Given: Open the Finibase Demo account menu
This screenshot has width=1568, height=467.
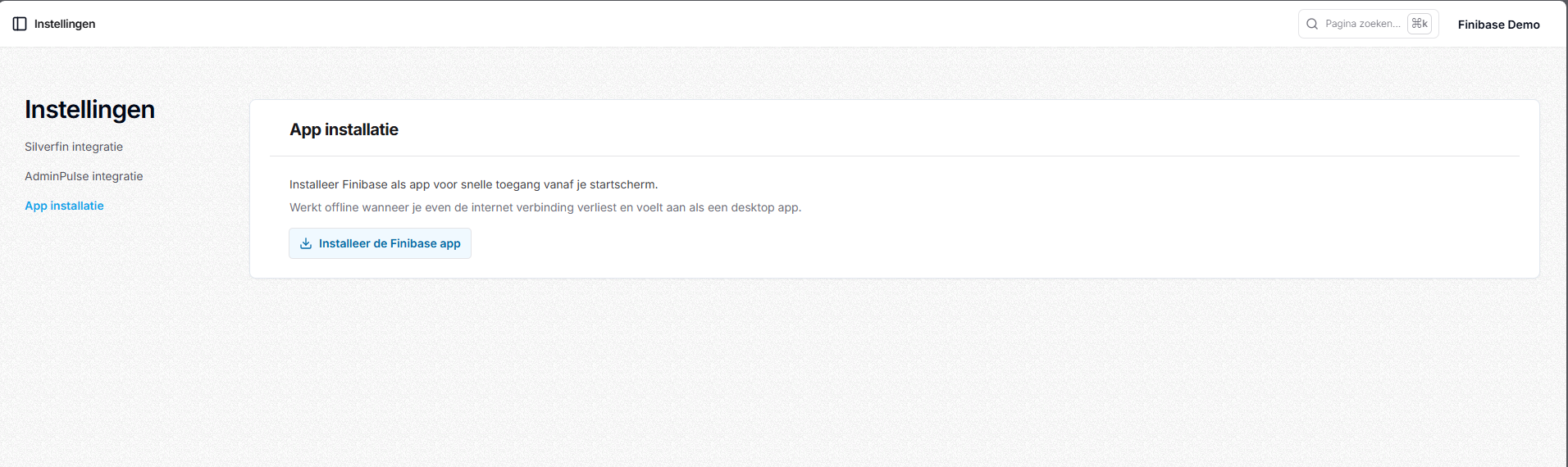Looking at the screenshot, I should (1498, 25).
